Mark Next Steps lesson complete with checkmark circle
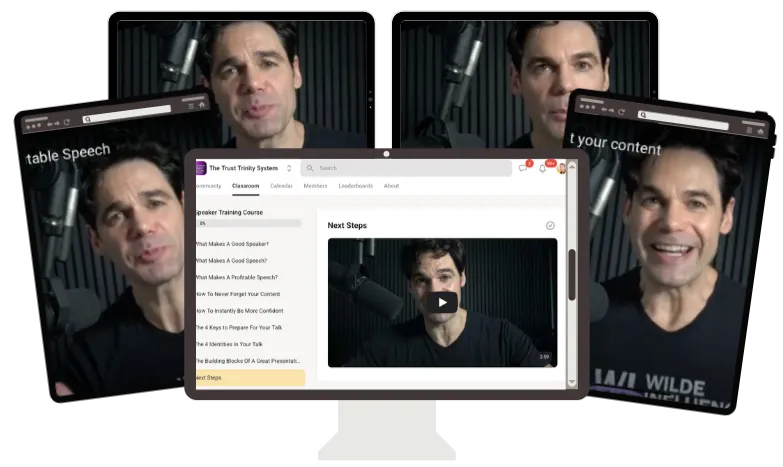This screenshot has height=467, width=783. pyautogui.click(x=550, y=226)
